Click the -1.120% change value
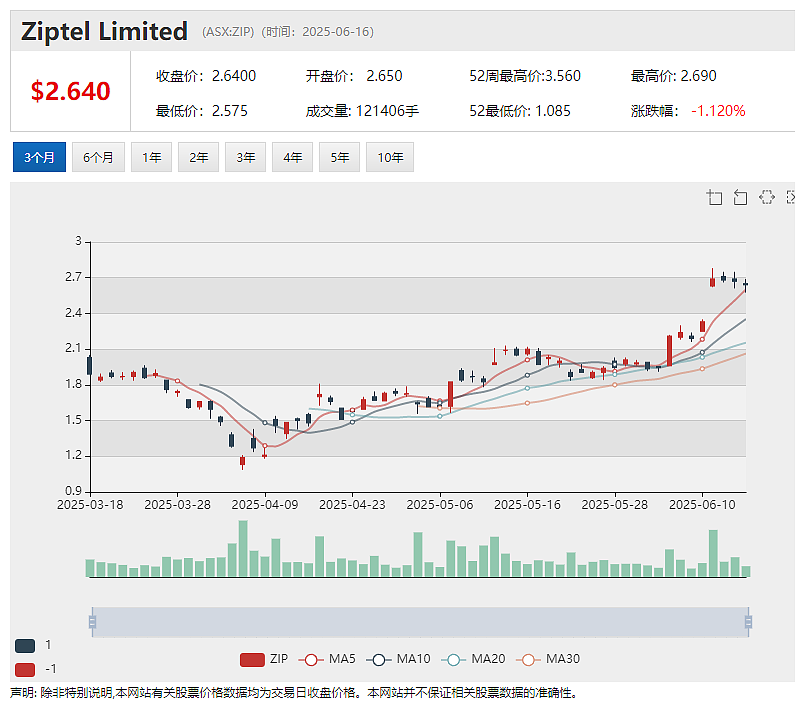The height and width of the screenshot is (718, 808). (718, 111)
